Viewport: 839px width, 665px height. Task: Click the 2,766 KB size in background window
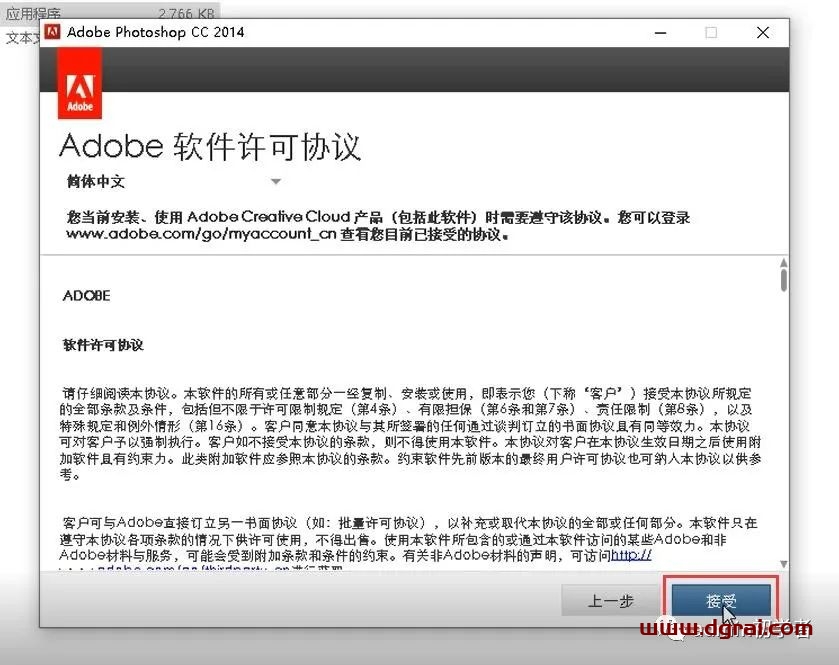click(x=186, y=13)
